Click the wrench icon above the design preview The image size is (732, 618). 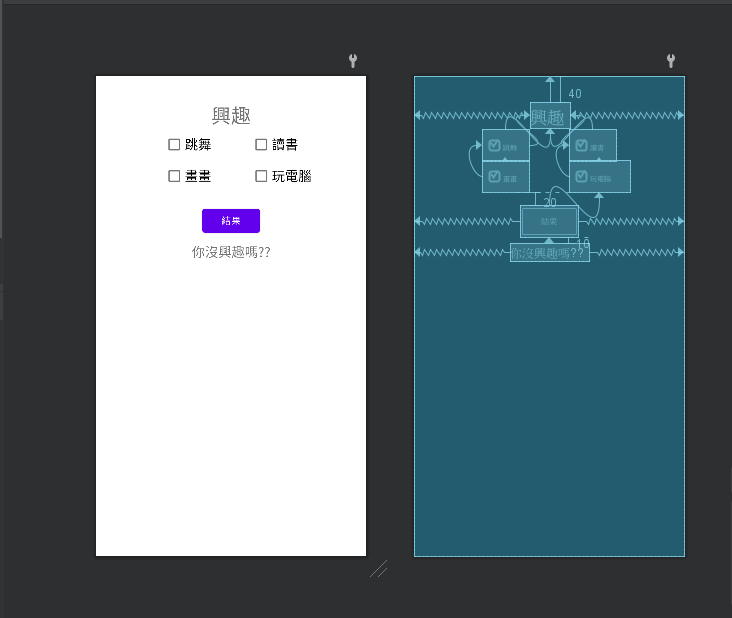[x=353, y=61]
